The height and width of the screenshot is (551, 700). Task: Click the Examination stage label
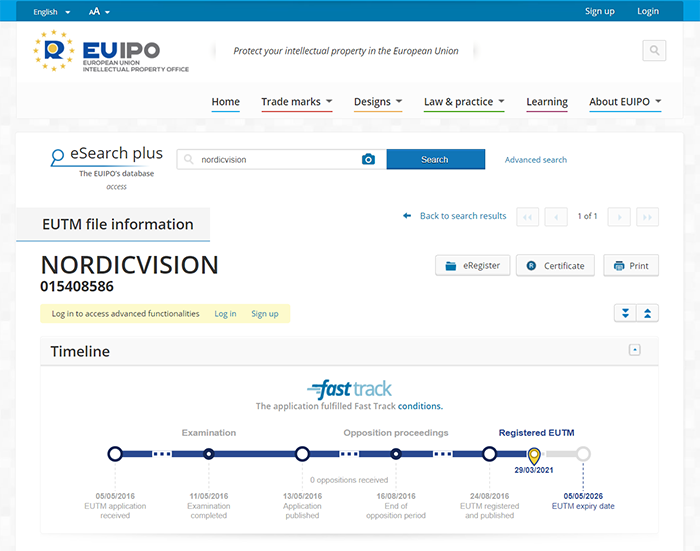(x=208, y=433)
